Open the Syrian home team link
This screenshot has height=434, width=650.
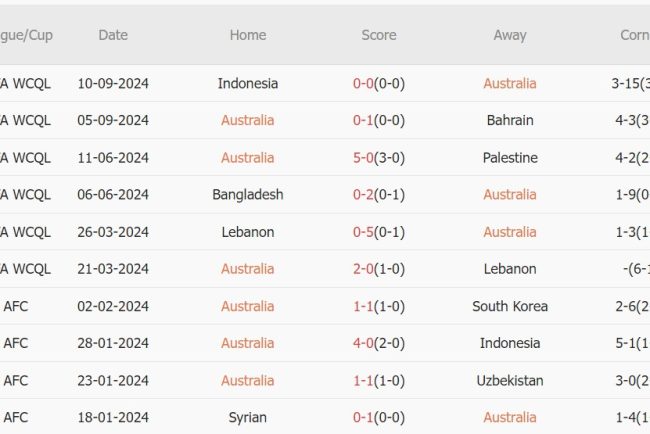point(248,417)
